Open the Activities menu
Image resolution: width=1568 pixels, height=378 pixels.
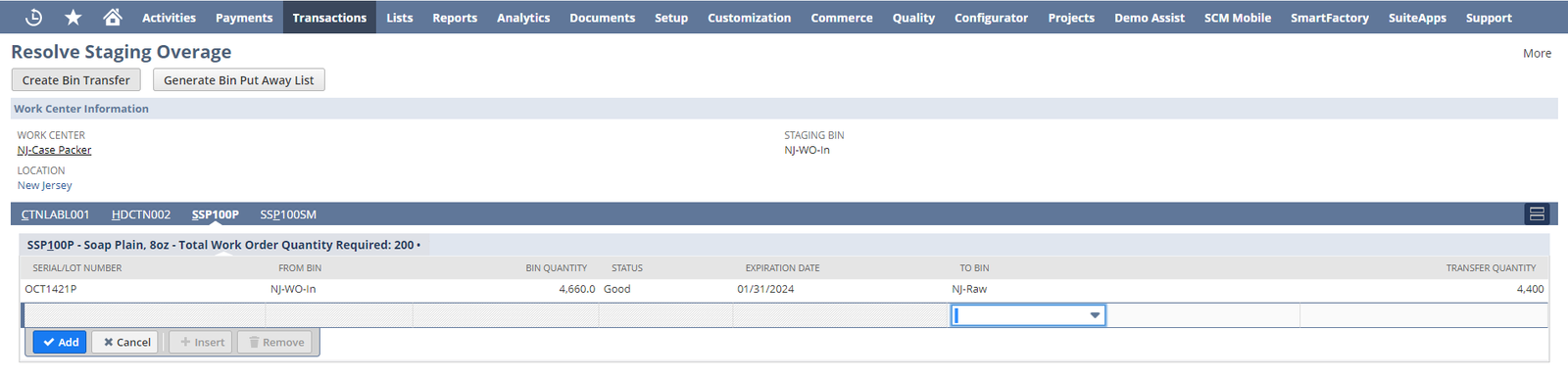[169, 18]
